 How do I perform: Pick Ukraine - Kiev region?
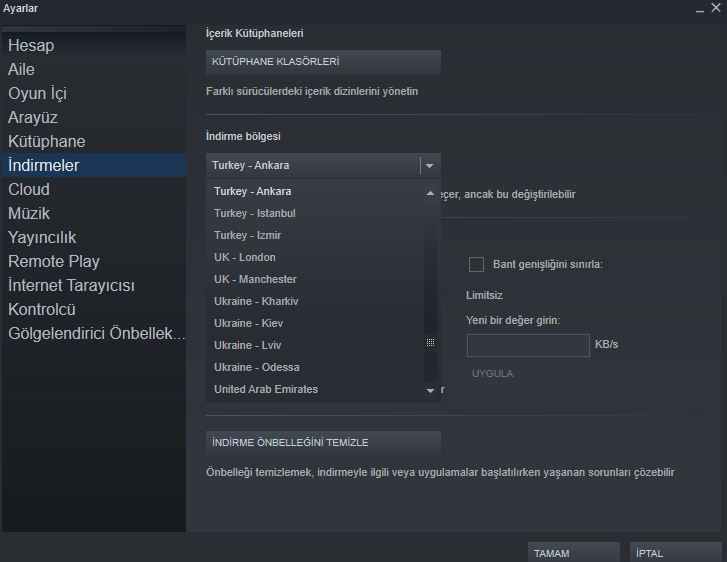coord(315,323)
